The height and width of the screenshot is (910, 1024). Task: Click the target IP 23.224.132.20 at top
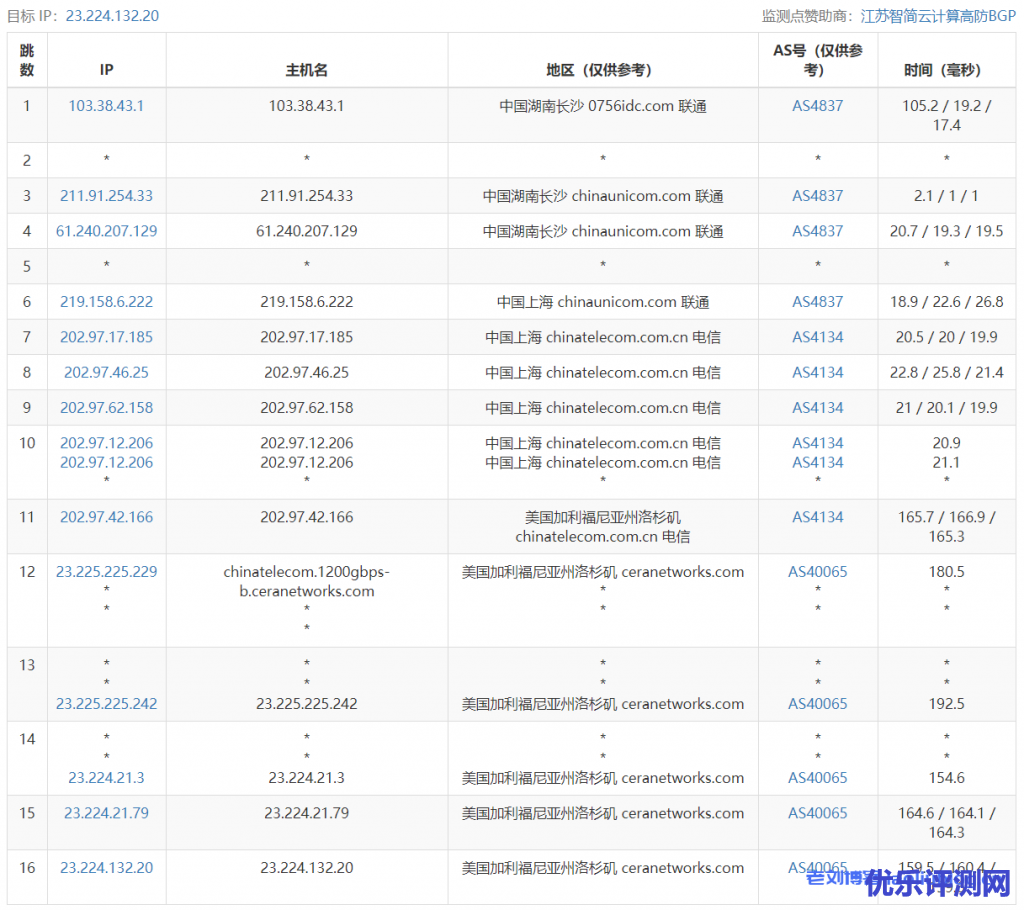(x=112, y=16)
